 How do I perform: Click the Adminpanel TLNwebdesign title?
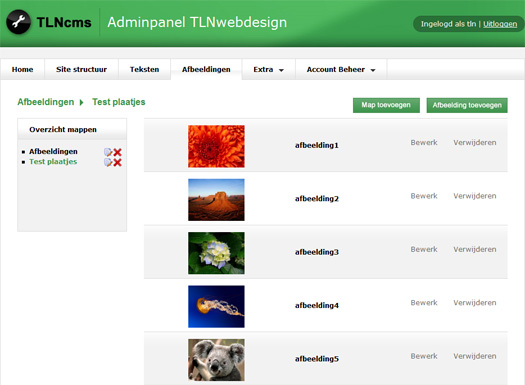coord(197,22)
